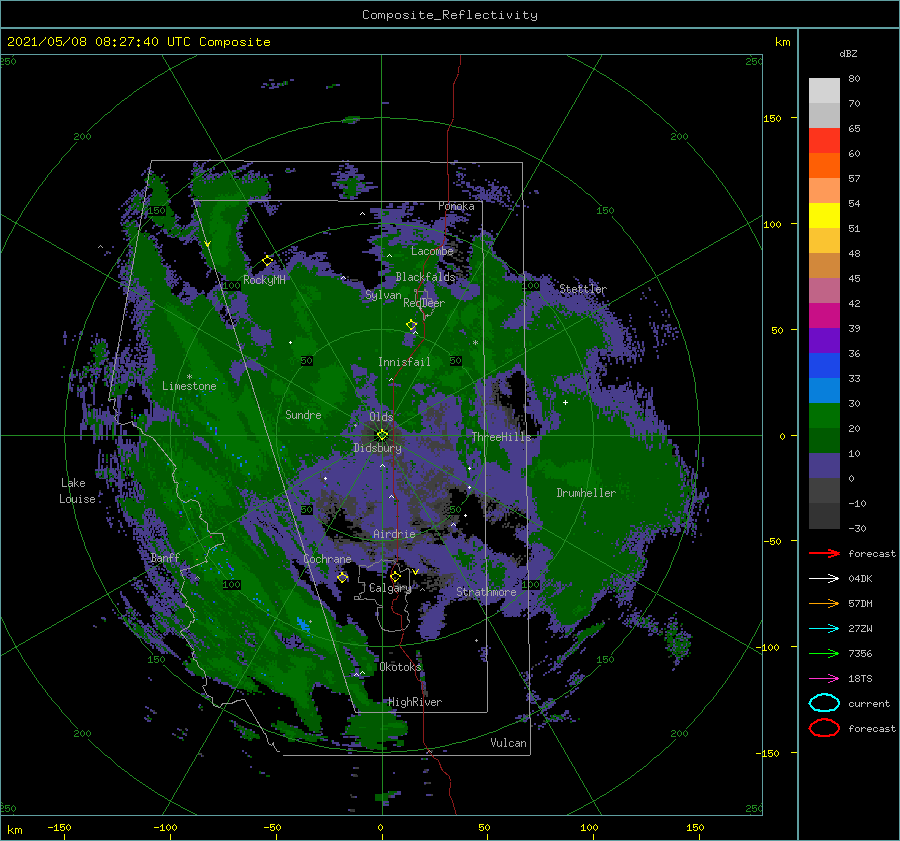The height and width of the screenshot is (841, 900).
Task: Click the red forecast arrow legend icon
Action: click(824, 553)
